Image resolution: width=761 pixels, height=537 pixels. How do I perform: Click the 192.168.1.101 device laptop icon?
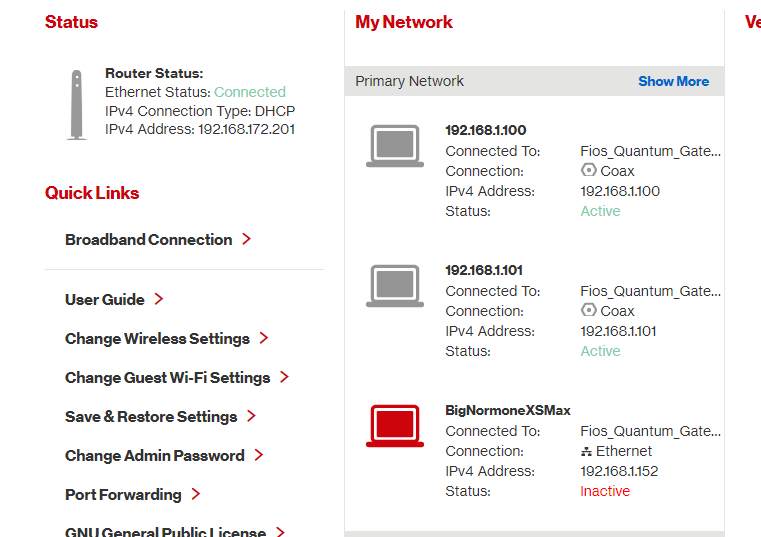pos(395,286)
